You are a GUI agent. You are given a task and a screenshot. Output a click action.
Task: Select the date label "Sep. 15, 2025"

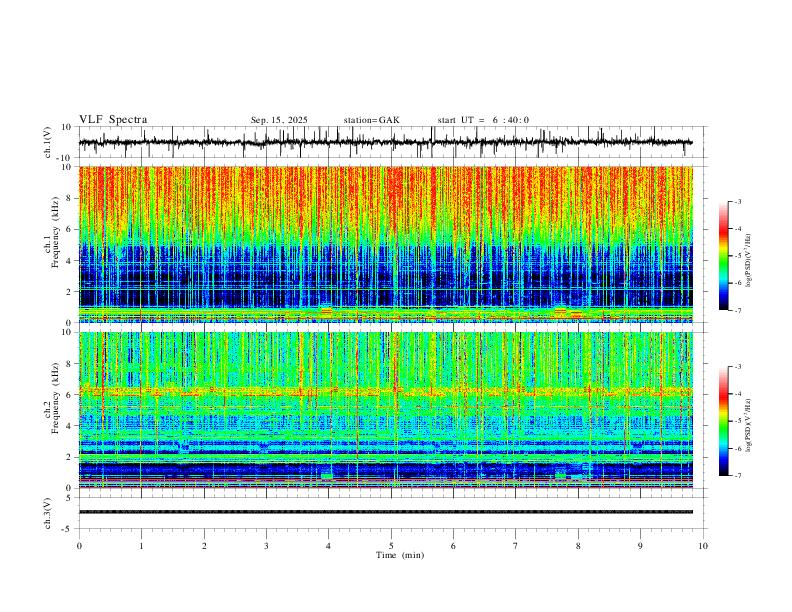(x=279, y=120)
